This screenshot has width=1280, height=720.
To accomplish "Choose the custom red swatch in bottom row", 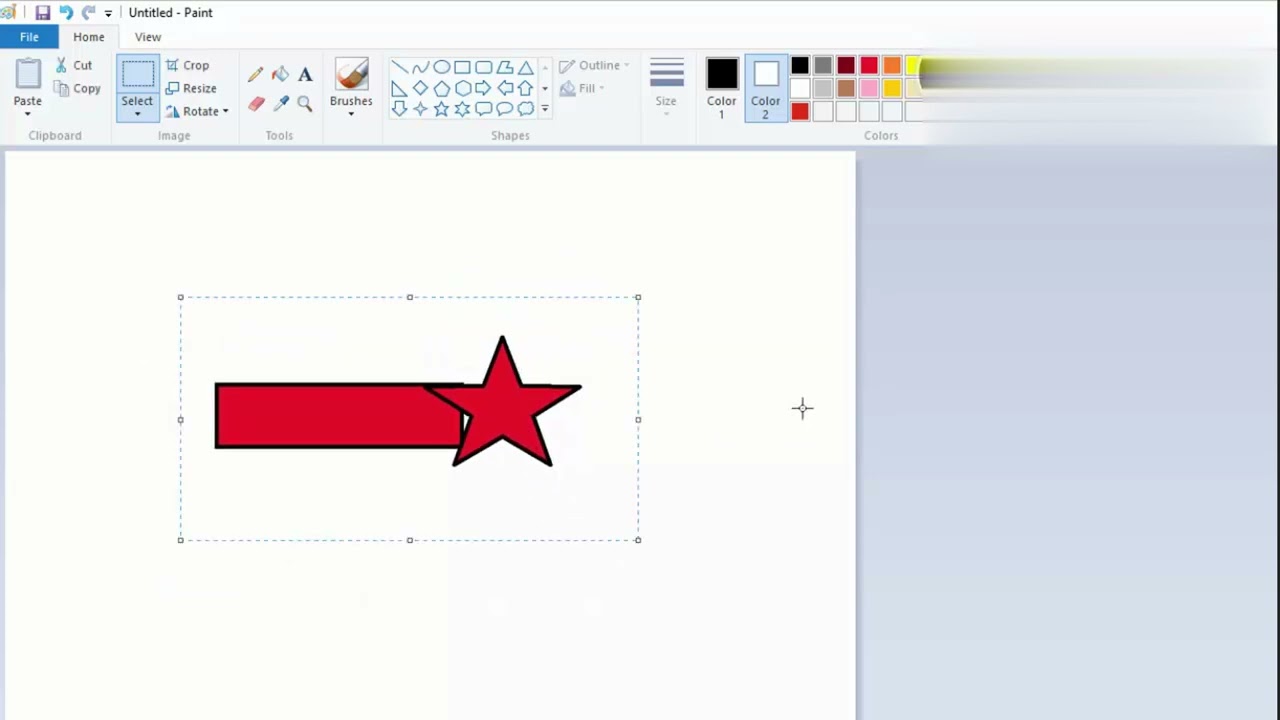I will click(x=800, y=112).
